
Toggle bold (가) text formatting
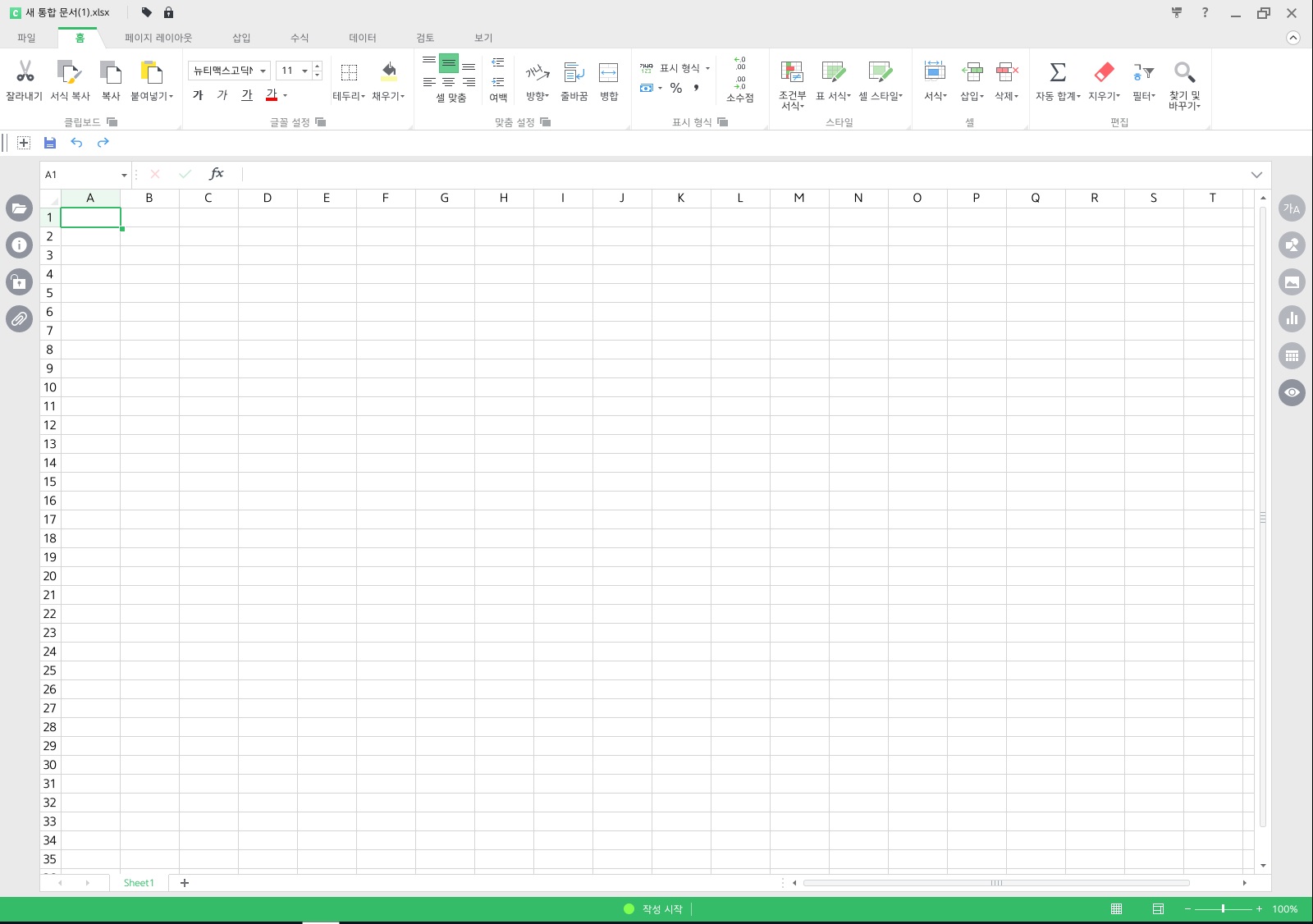(198, 95)
